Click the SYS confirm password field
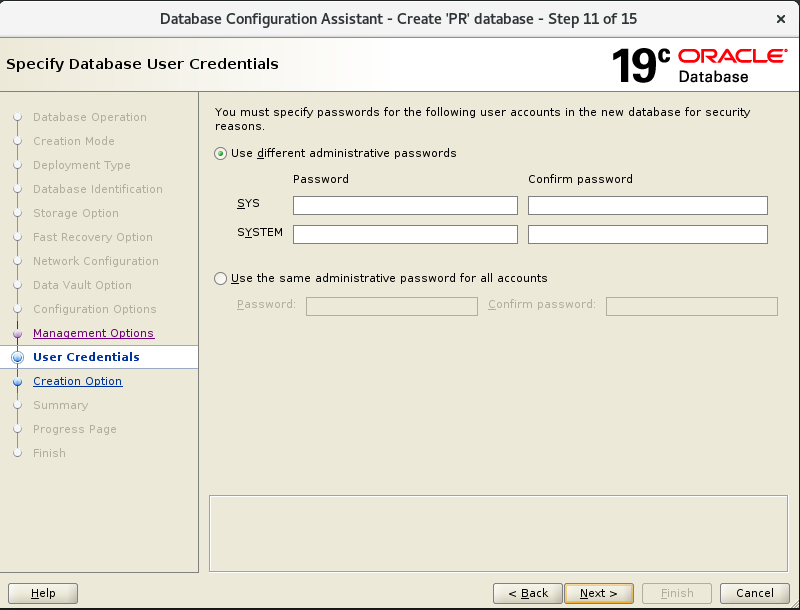This screenshot has height=610, width=800. point(647,206)
